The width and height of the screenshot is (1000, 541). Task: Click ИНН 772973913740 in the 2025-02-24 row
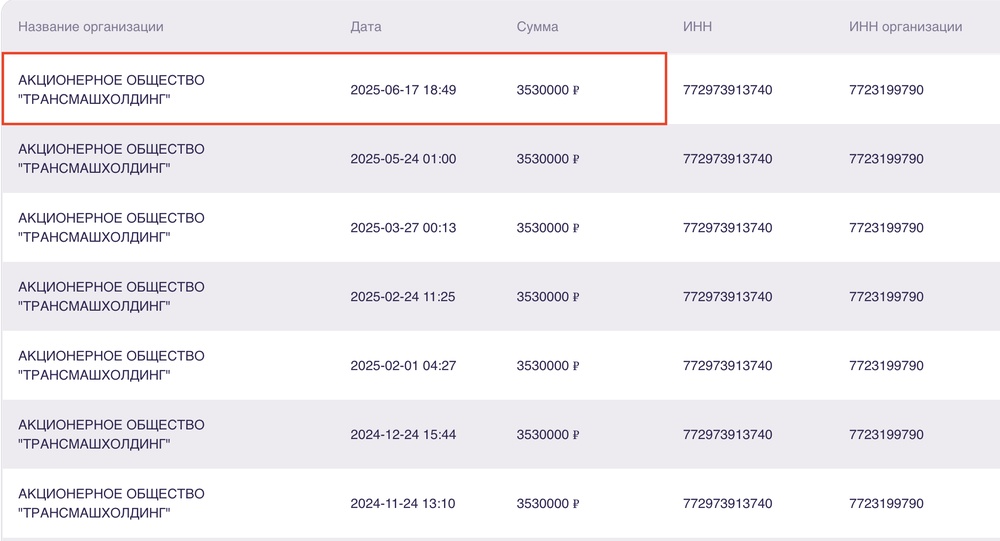tap(727, 297)
